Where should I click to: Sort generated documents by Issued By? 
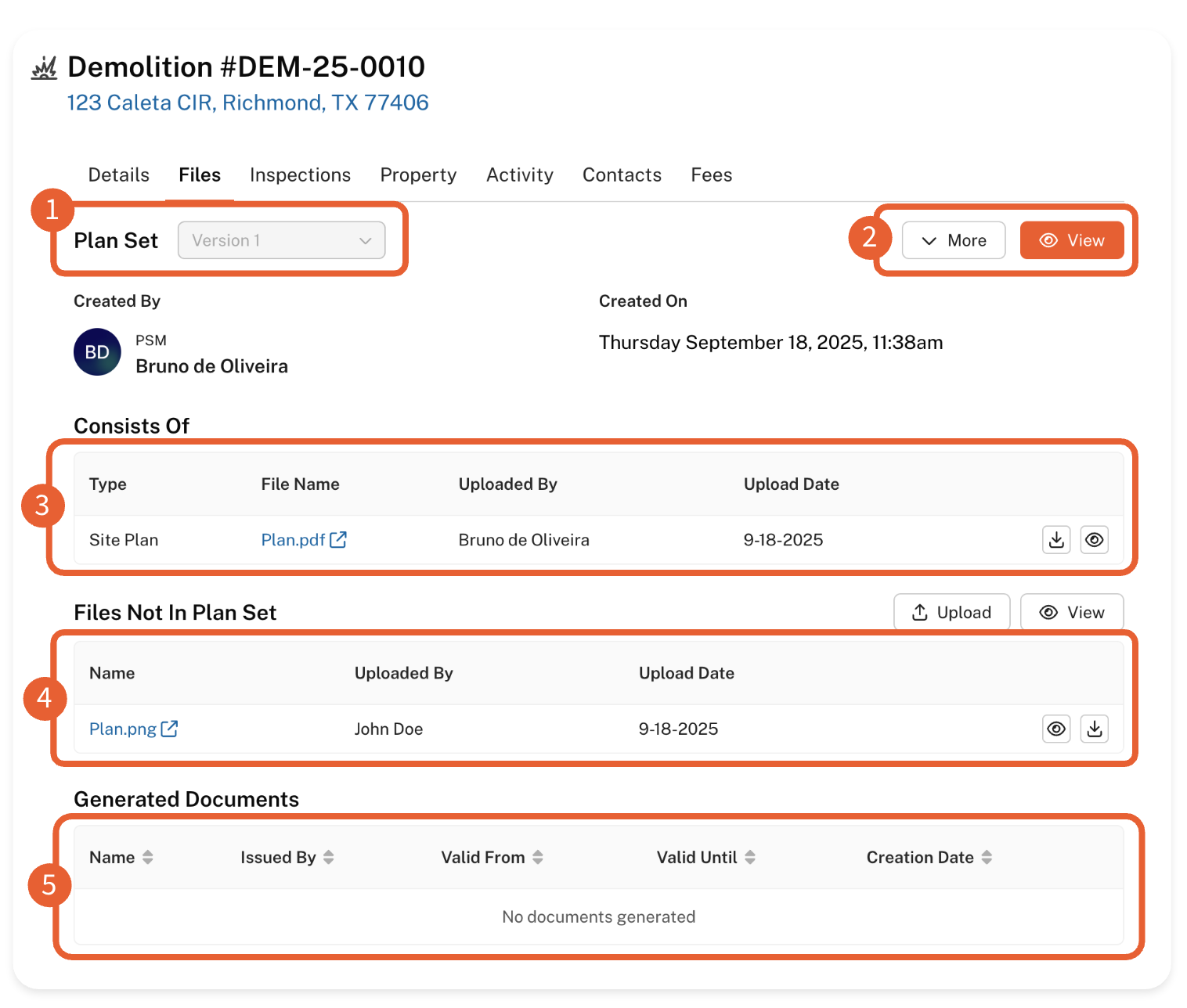329,858
